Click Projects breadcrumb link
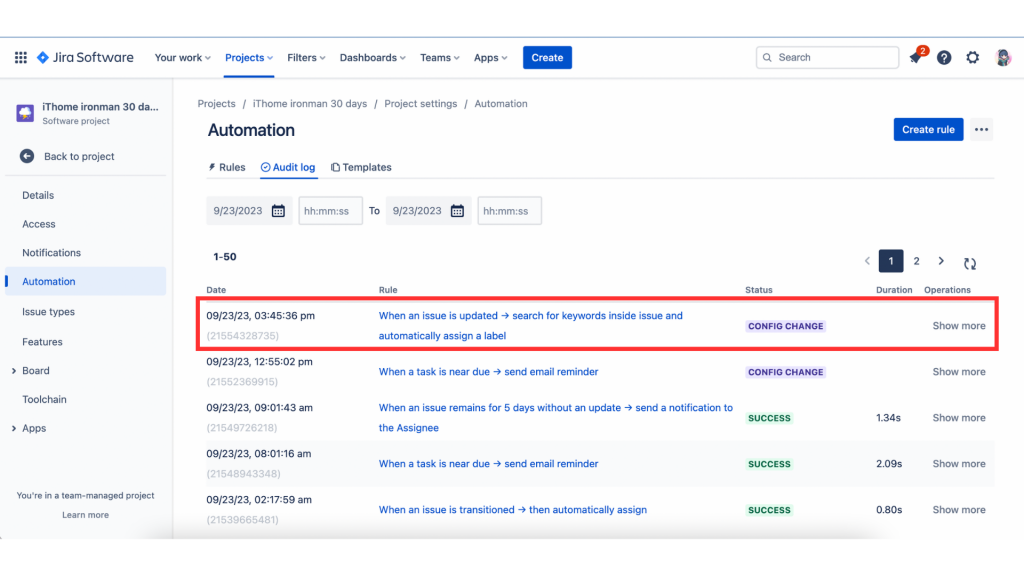Image resolution: width=1024 pixels, height=576 pixels. (x=216, y=104)
